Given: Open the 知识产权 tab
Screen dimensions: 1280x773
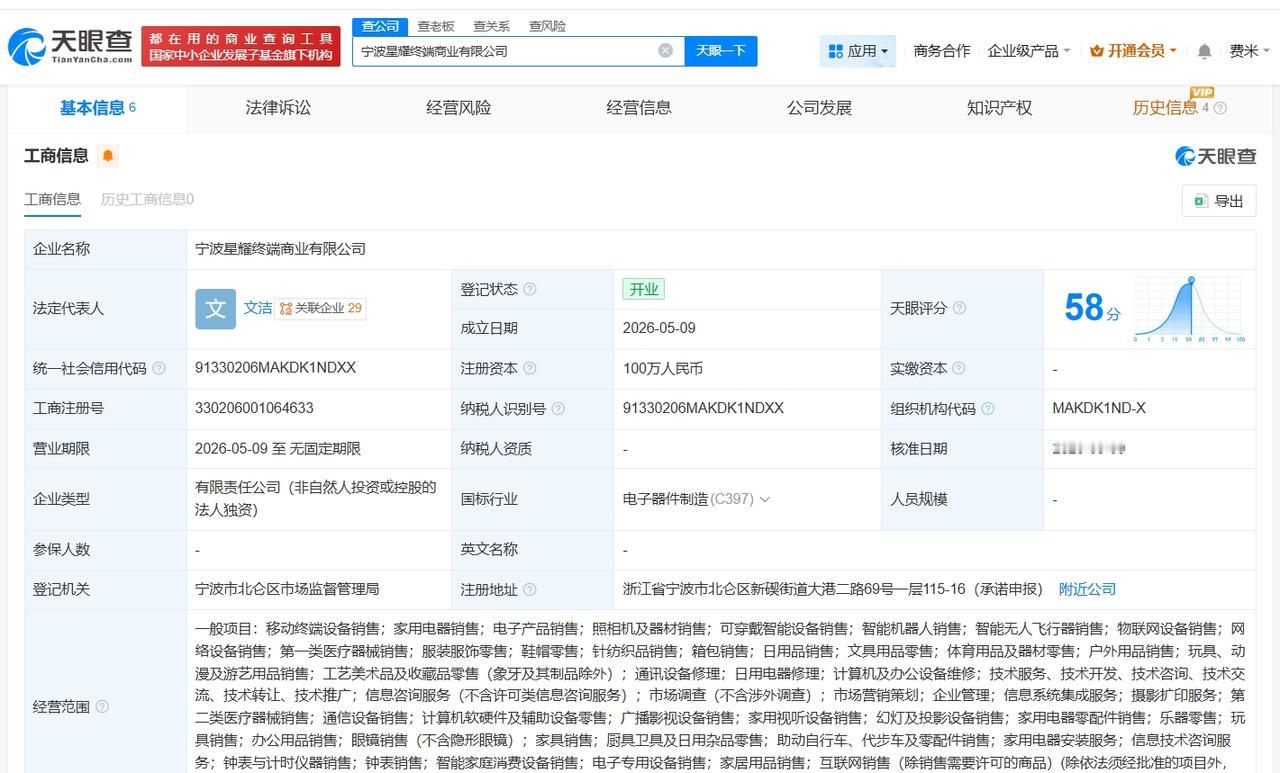Looking at the screenshot, I should click(x=999, y=108).
